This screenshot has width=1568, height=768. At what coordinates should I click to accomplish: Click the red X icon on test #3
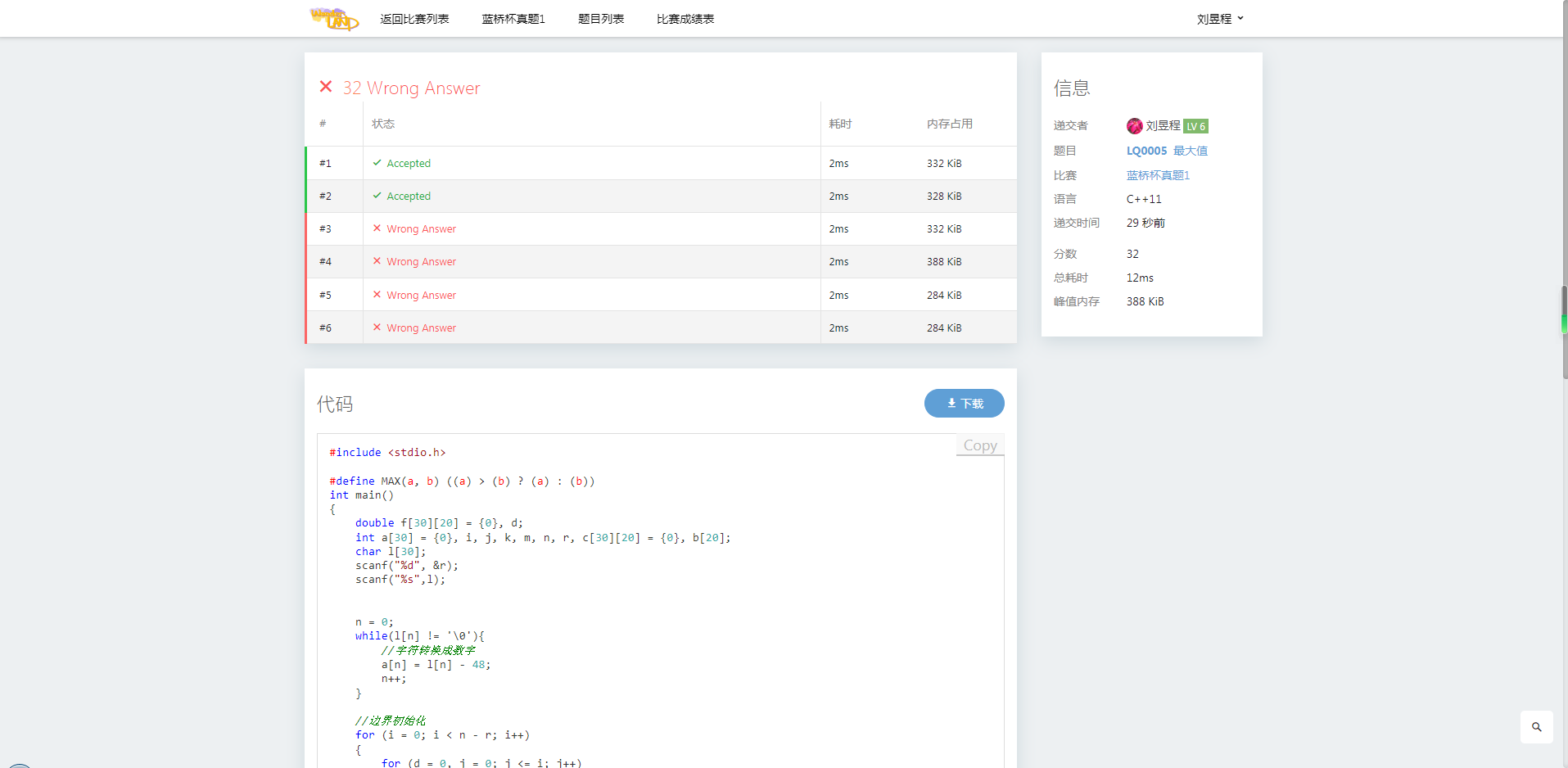[x=377, y=228]
